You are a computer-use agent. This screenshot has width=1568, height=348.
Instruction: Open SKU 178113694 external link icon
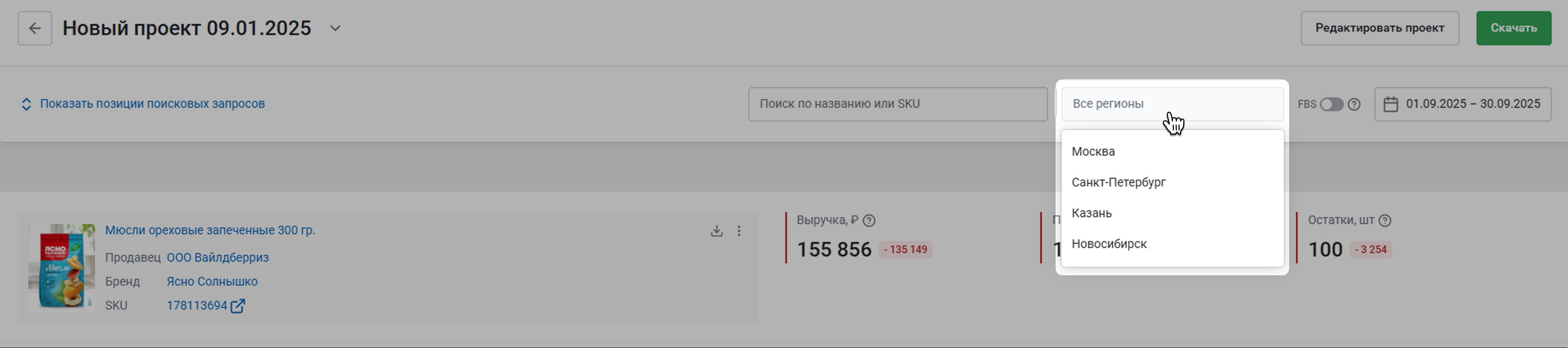point(238,306)
